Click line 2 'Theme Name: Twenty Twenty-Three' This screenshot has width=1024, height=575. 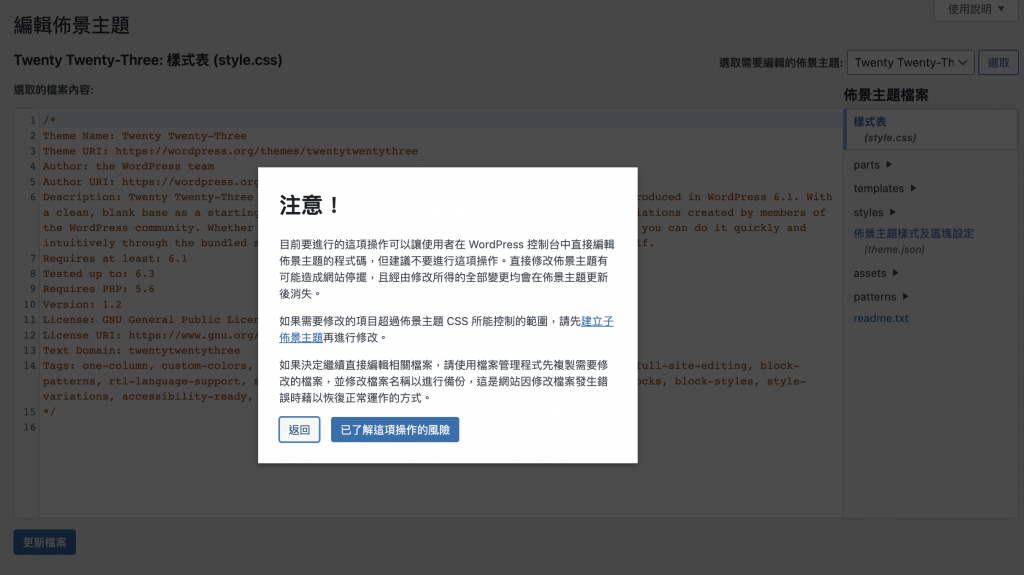(145, 136)
